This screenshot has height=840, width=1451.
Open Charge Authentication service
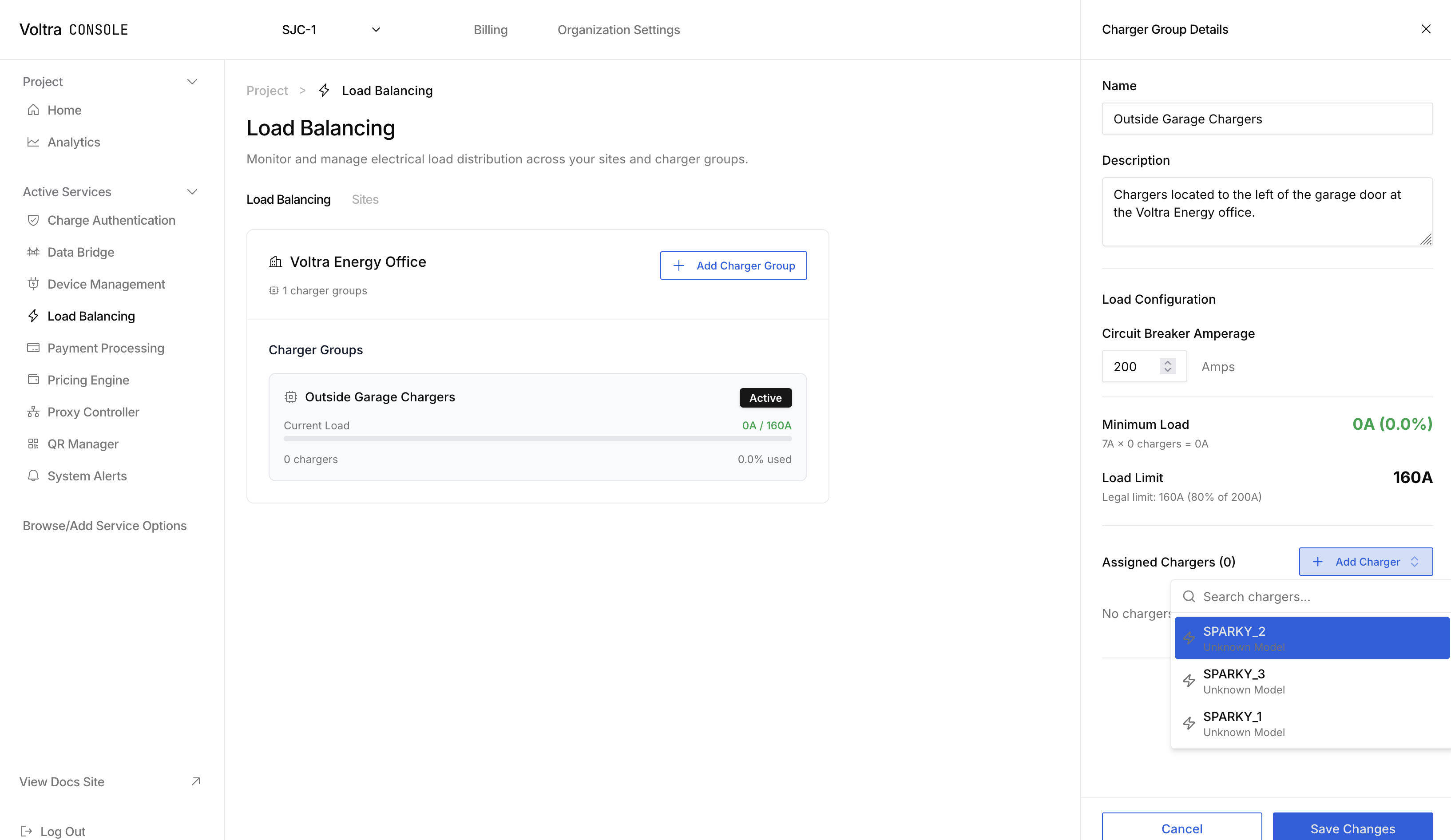pyautogui.click(x=111, y=220)
